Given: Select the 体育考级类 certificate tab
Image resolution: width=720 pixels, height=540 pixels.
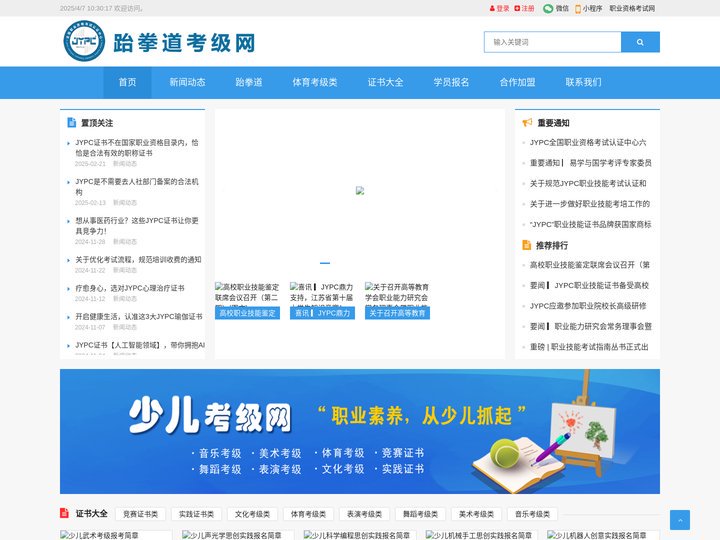Looking at the screenshot, I should coord(309,514).
